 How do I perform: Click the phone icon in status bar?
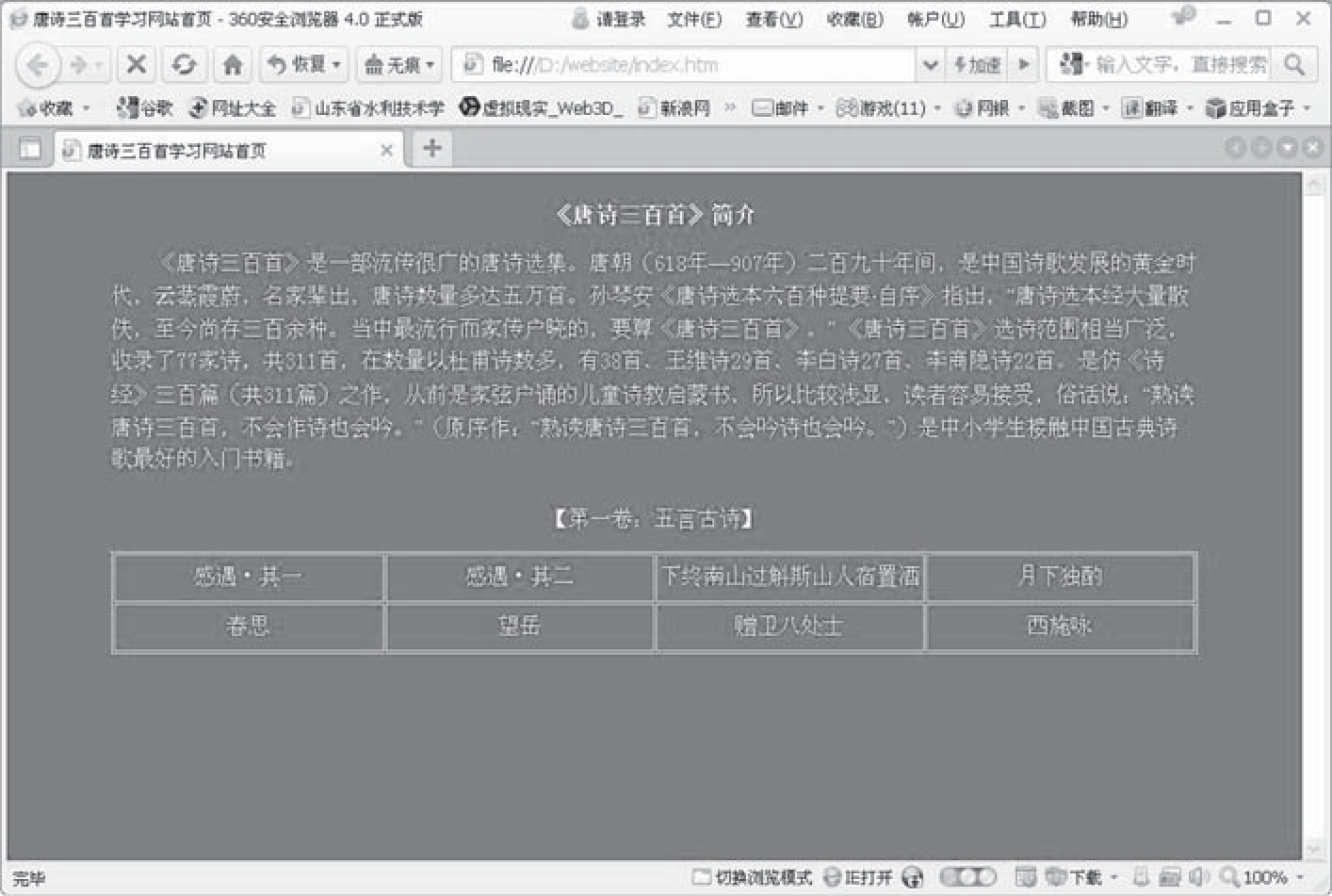coord(1141,877)
